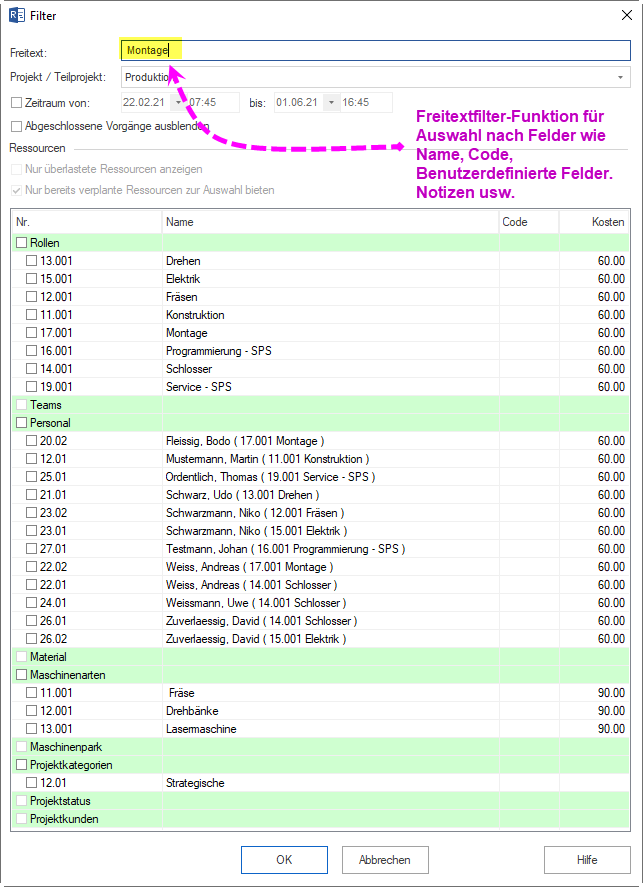Select the Fräse machine type name
The image size is (643, 887).
click(182, 694)
